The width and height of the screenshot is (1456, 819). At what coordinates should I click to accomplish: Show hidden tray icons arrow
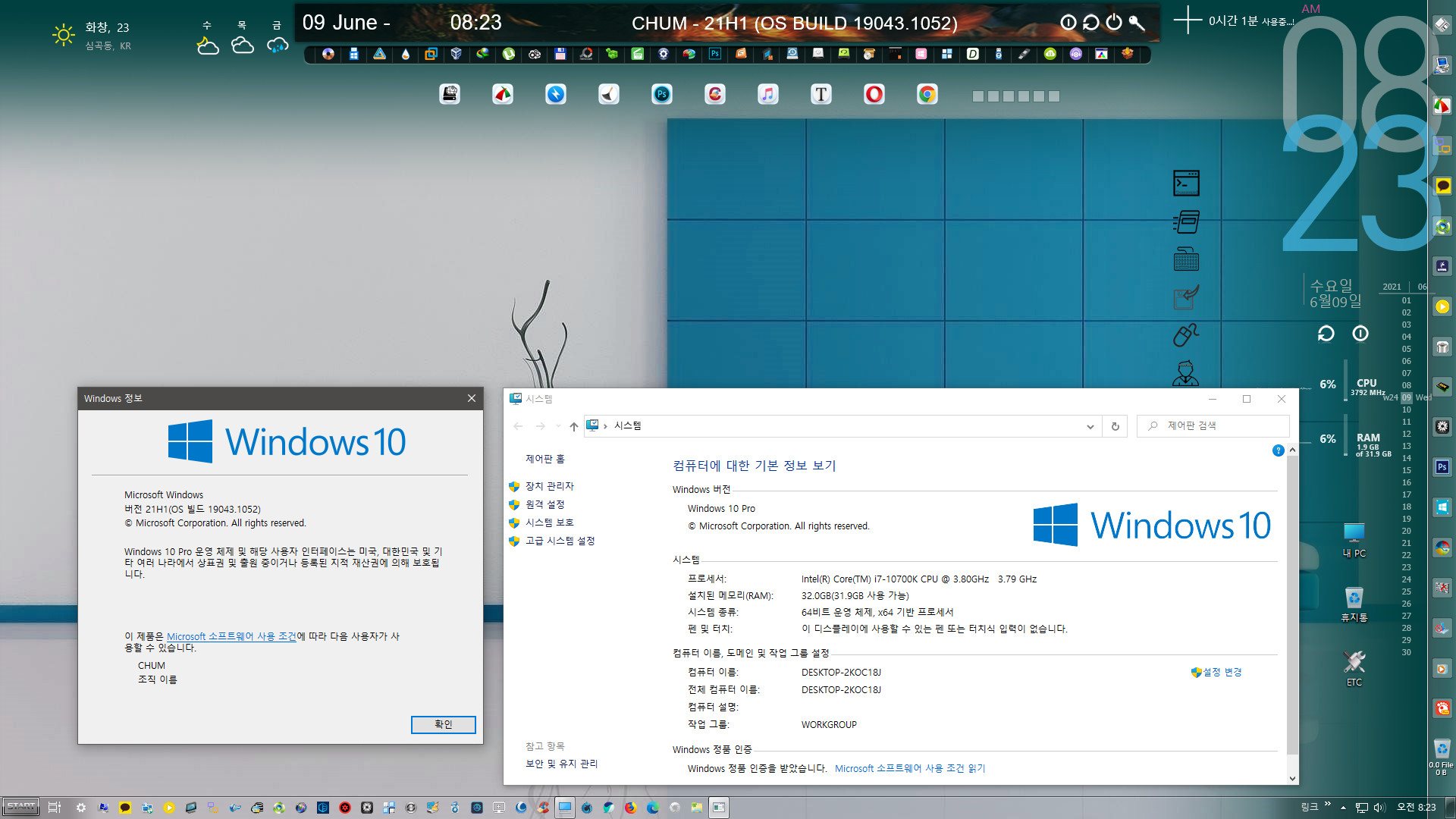tap(1343, 808)
